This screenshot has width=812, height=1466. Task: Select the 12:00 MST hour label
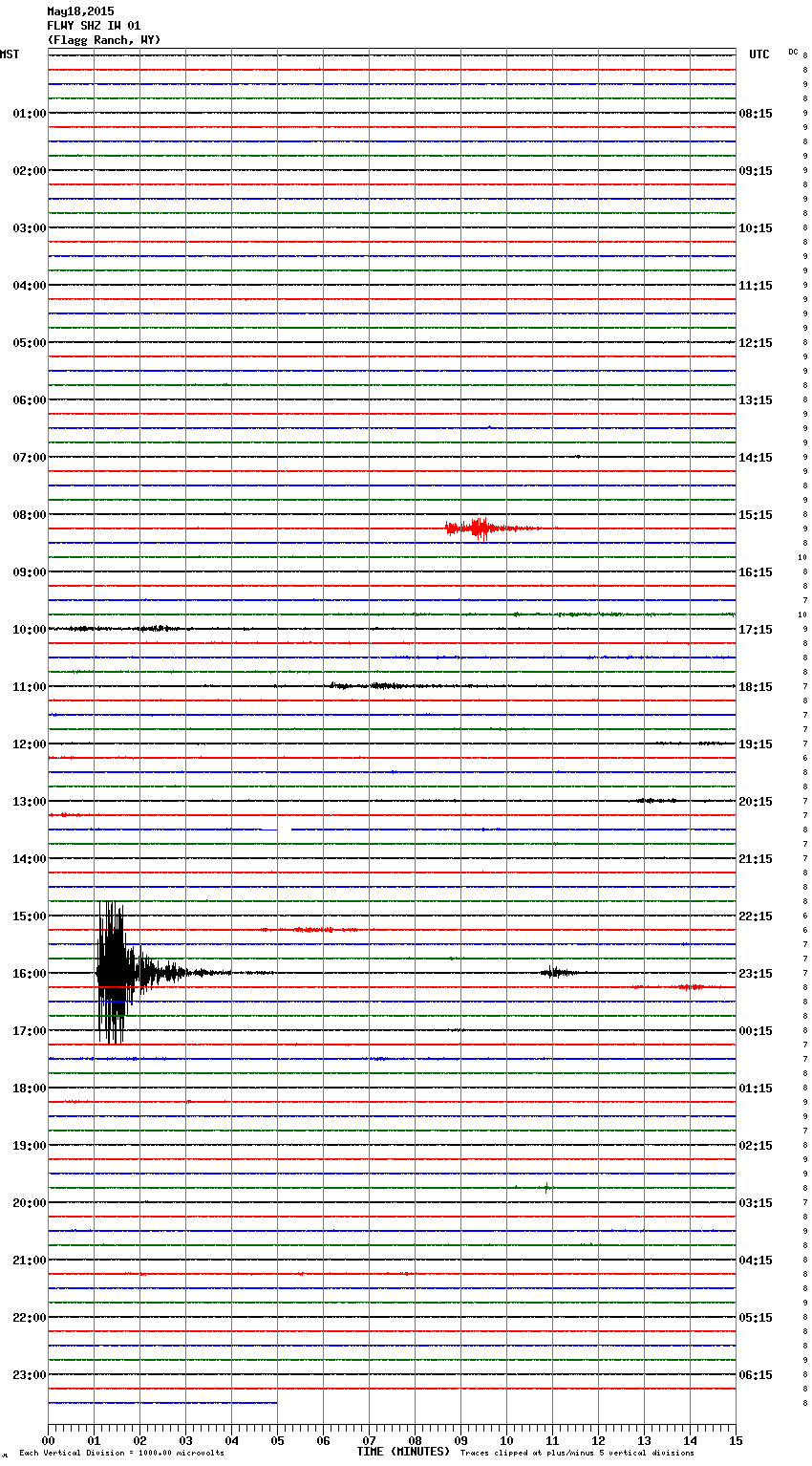tap(29, 744)
